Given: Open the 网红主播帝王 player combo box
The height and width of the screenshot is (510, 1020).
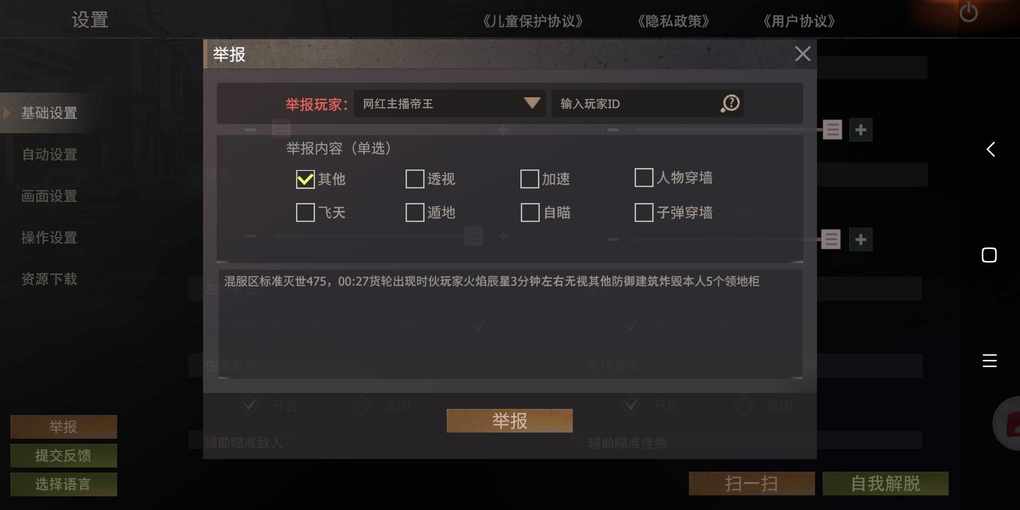Looking at the screenshot, I should click(450, 103).
